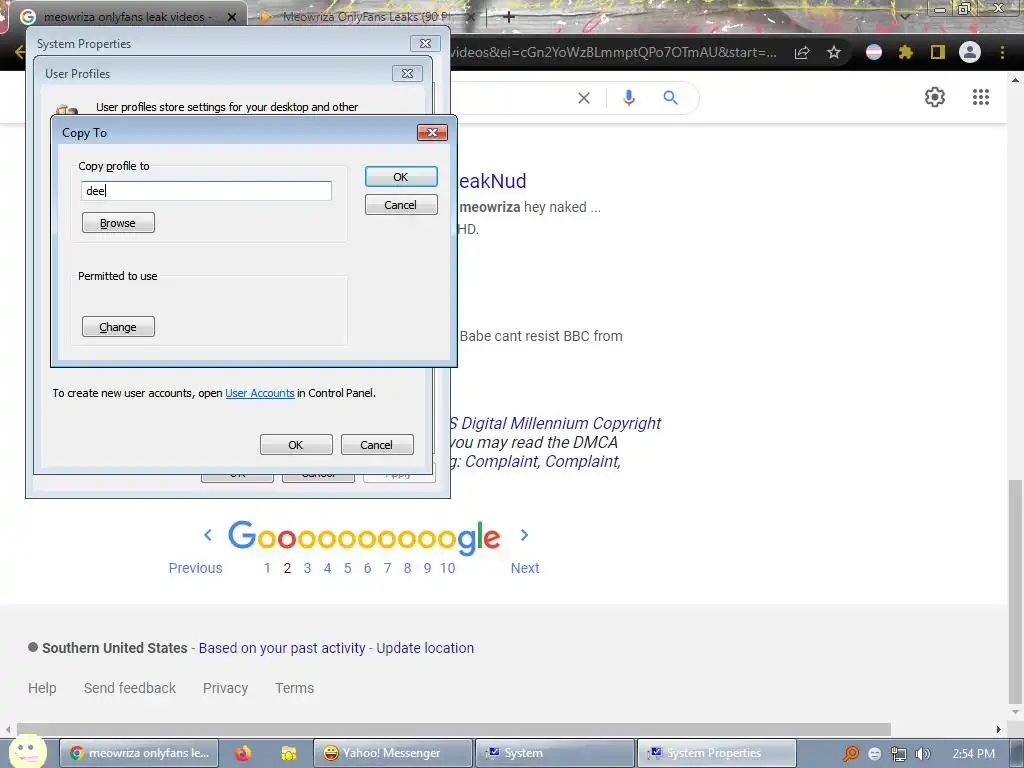The height and width of the screenshot is (768, 1024).
Task: Go to the Previous results page
Action: pos(195,568)
